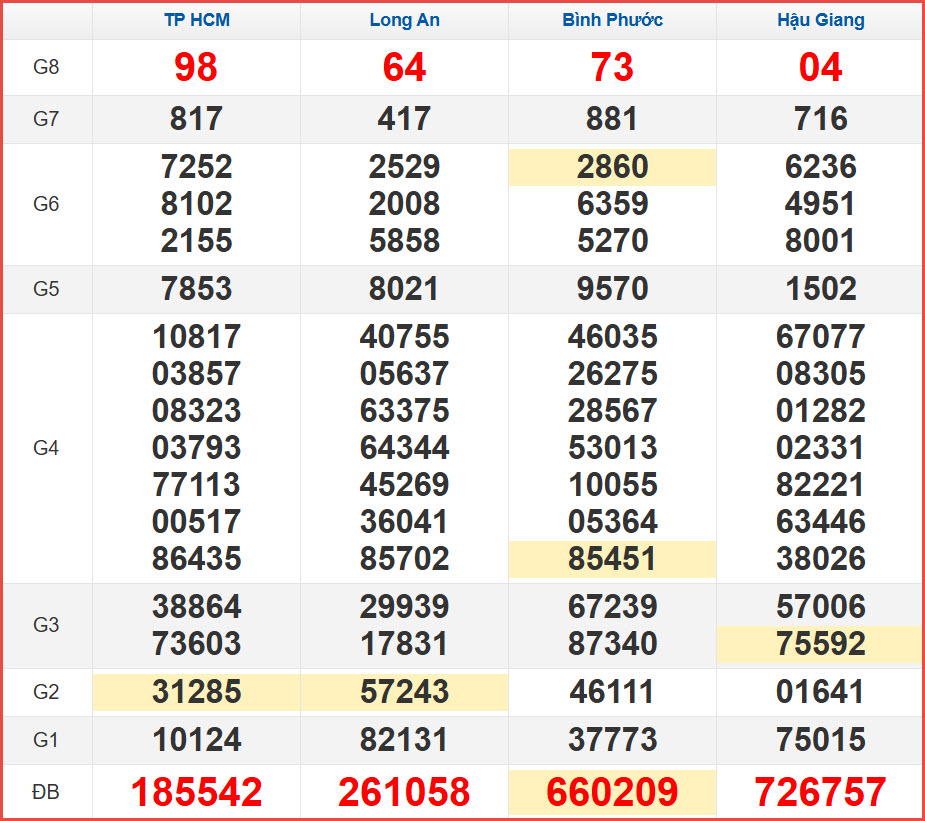Image resolution: width=925 pixels, height=821 pixels.
Task: Click Hậu Giang G1 number 75015
Action: [x=821, y=740]
